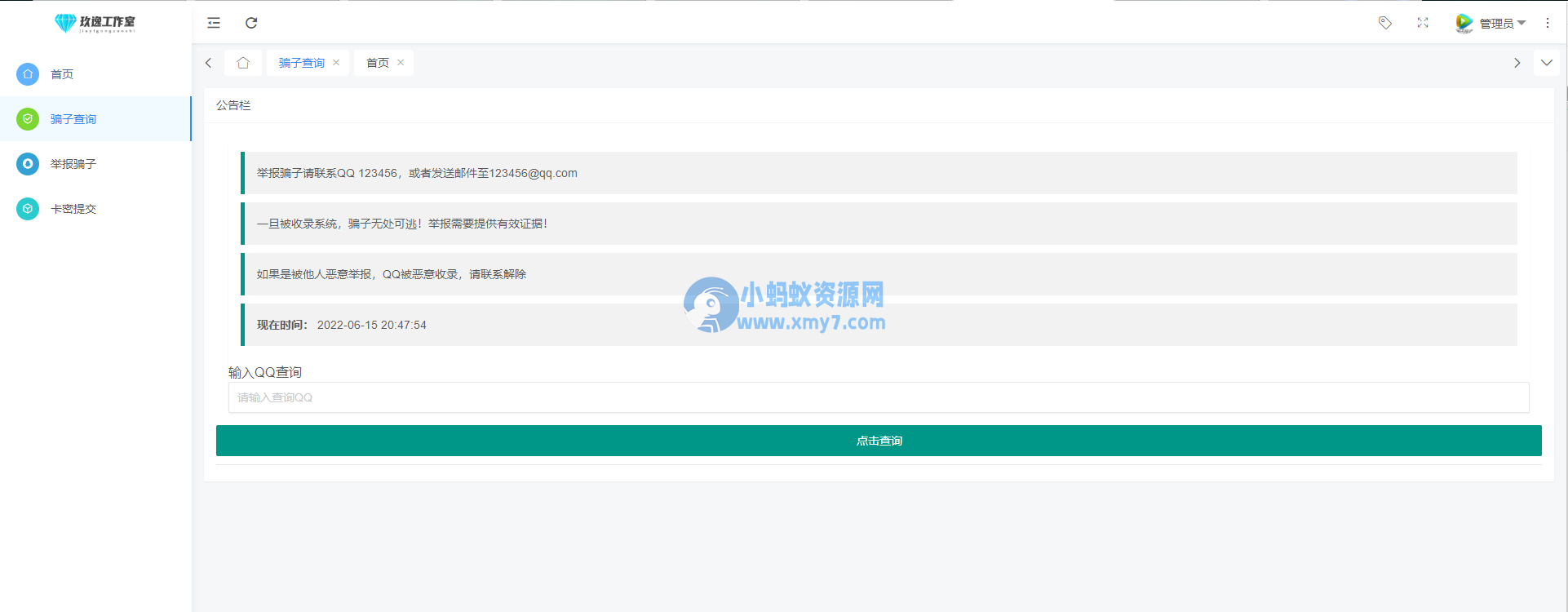Open 首页 in the sidebar menu
The image size is (1568, 612).
tap(95, 74)
